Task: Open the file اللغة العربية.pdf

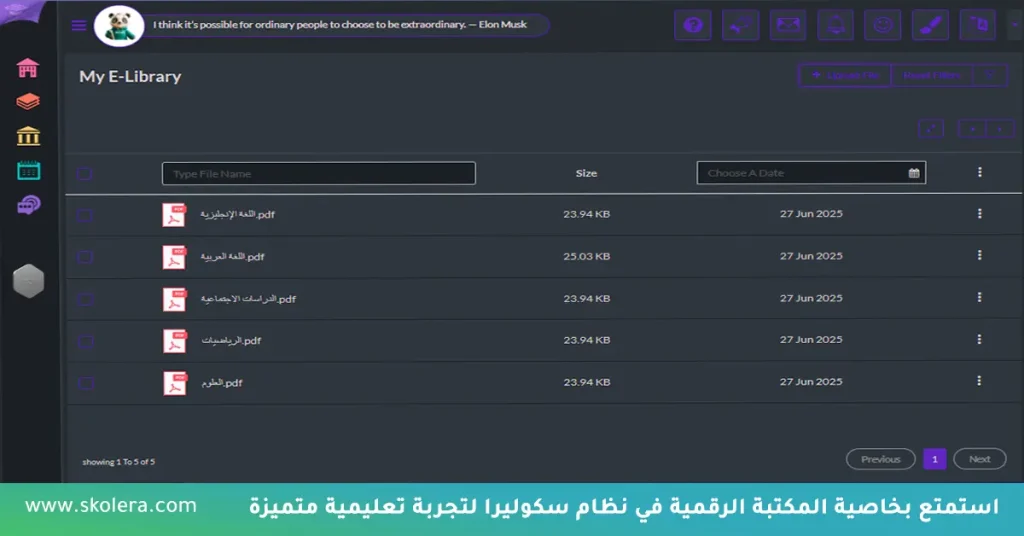Action: [232, 257]
